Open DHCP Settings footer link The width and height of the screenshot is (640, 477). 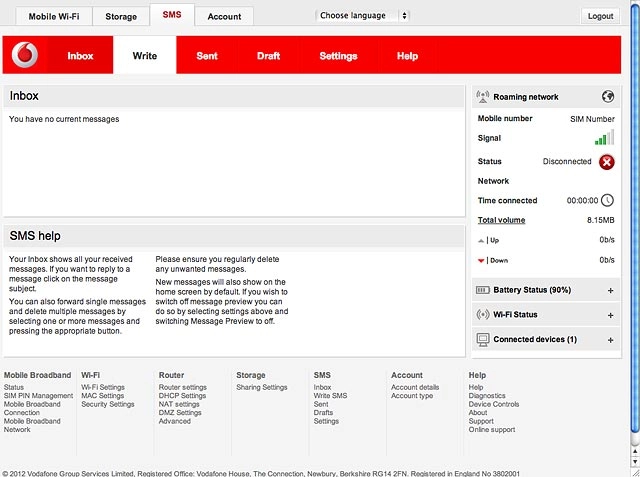182,396
